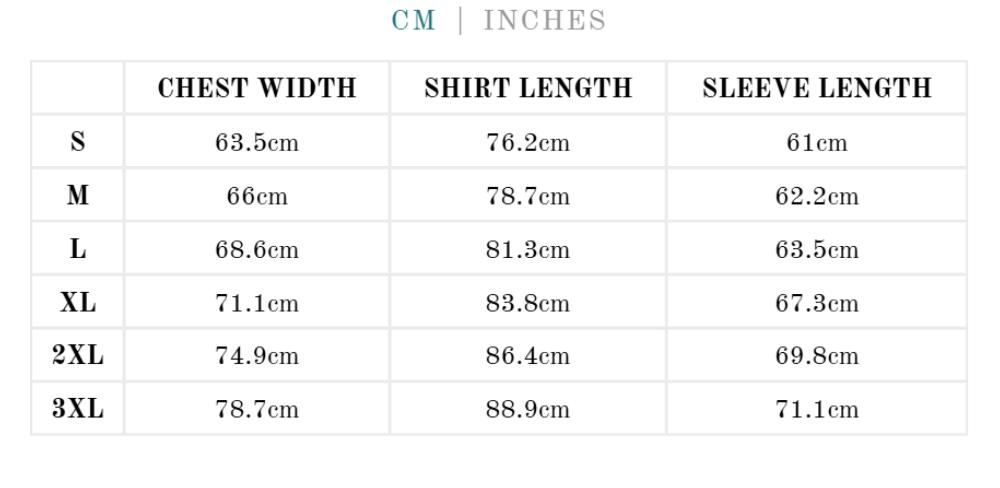Switch size chart to CM units
Image resolution: width=1000 pixels, height=488 pixels.
tap(414, 21)
